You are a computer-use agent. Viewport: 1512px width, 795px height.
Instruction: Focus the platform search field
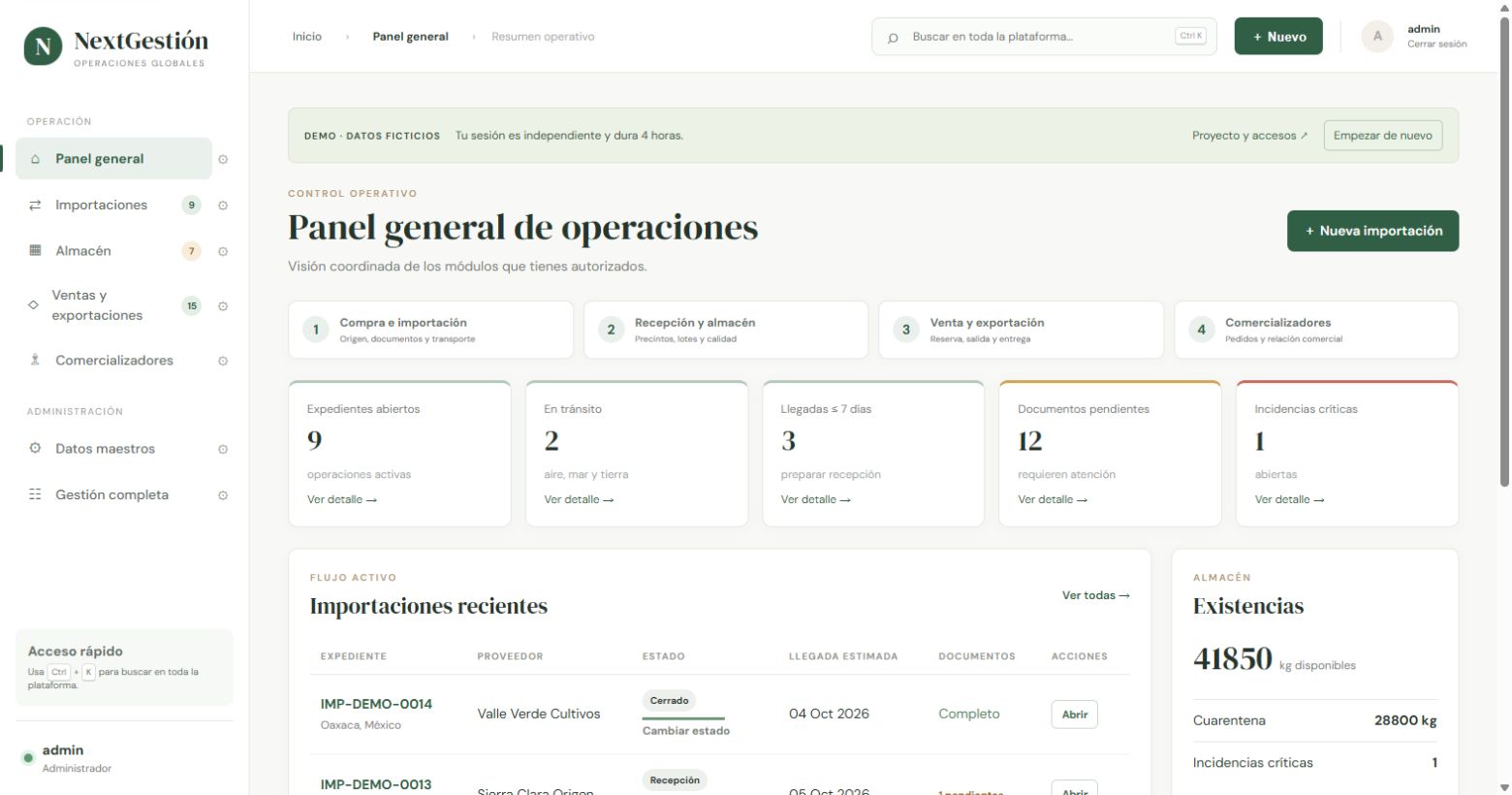pos(1044,37)
